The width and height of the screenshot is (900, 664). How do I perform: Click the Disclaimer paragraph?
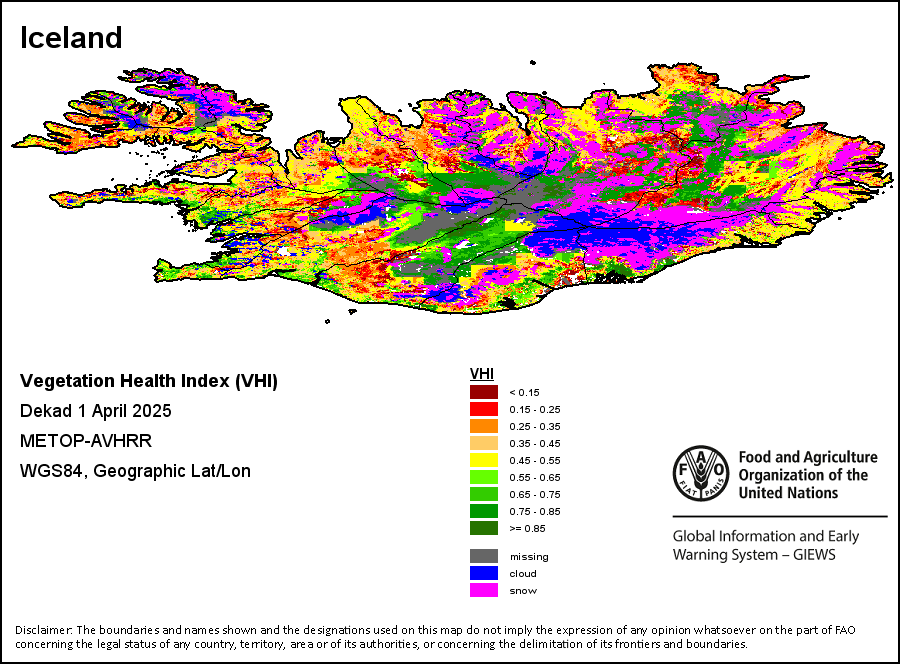pyautogui.click(x=435, y=637)
